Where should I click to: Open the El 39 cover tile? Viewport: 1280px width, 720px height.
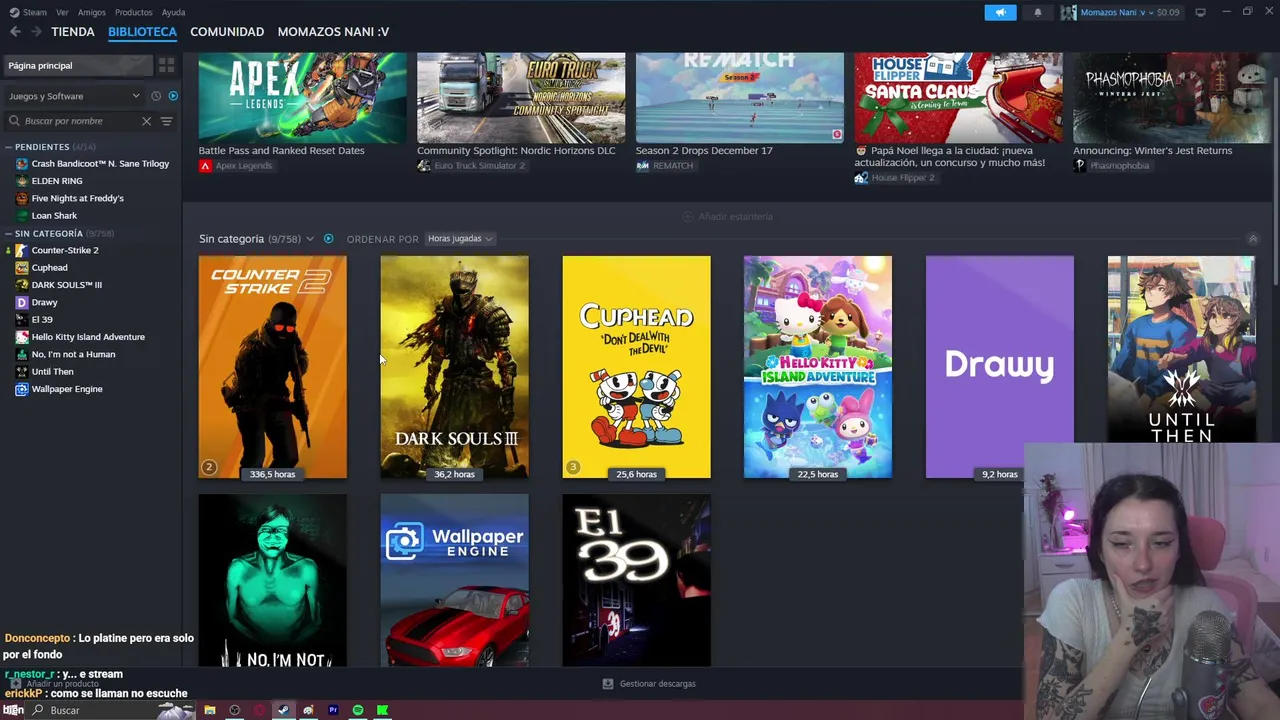click(x=636, y=580)
